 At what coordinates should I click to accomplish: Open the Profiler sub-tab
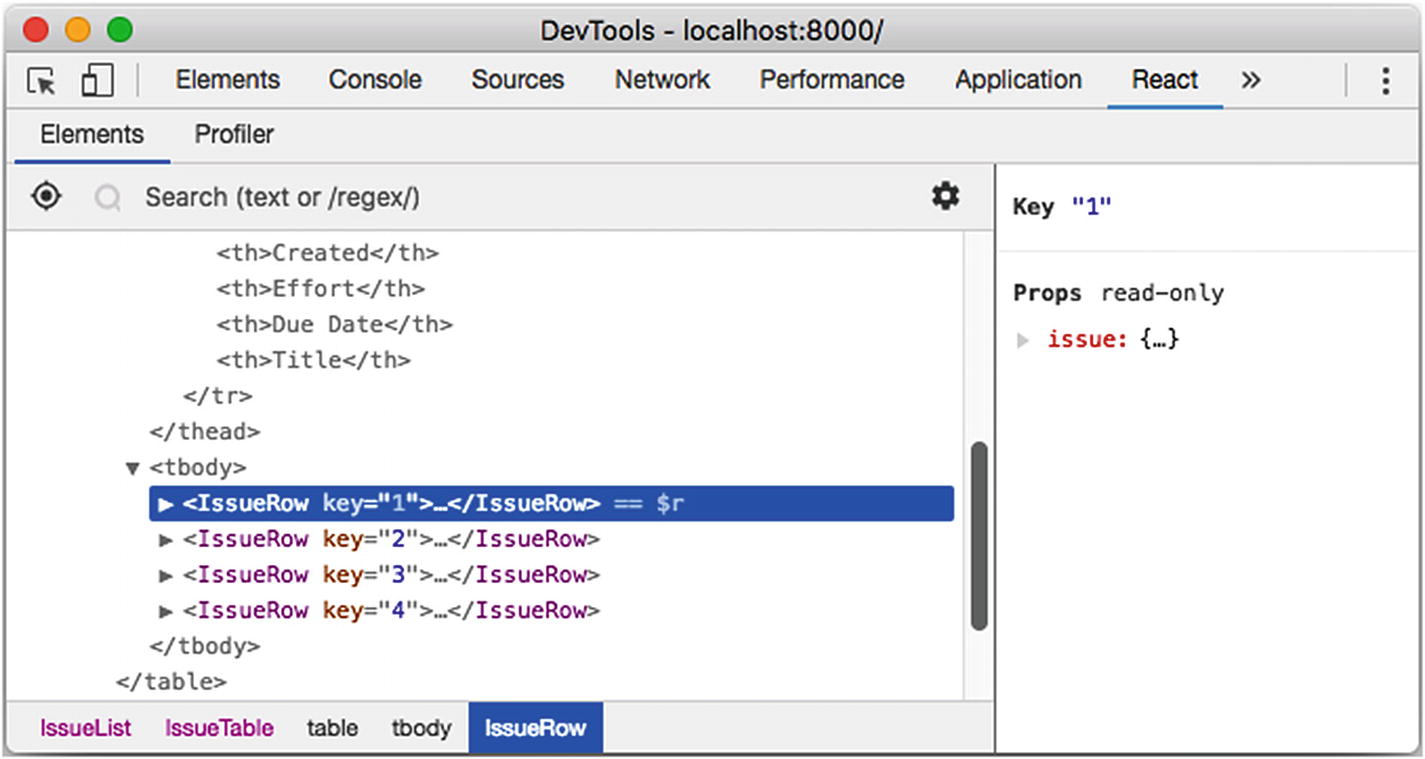pyautogui.click(x=234, y=135)
